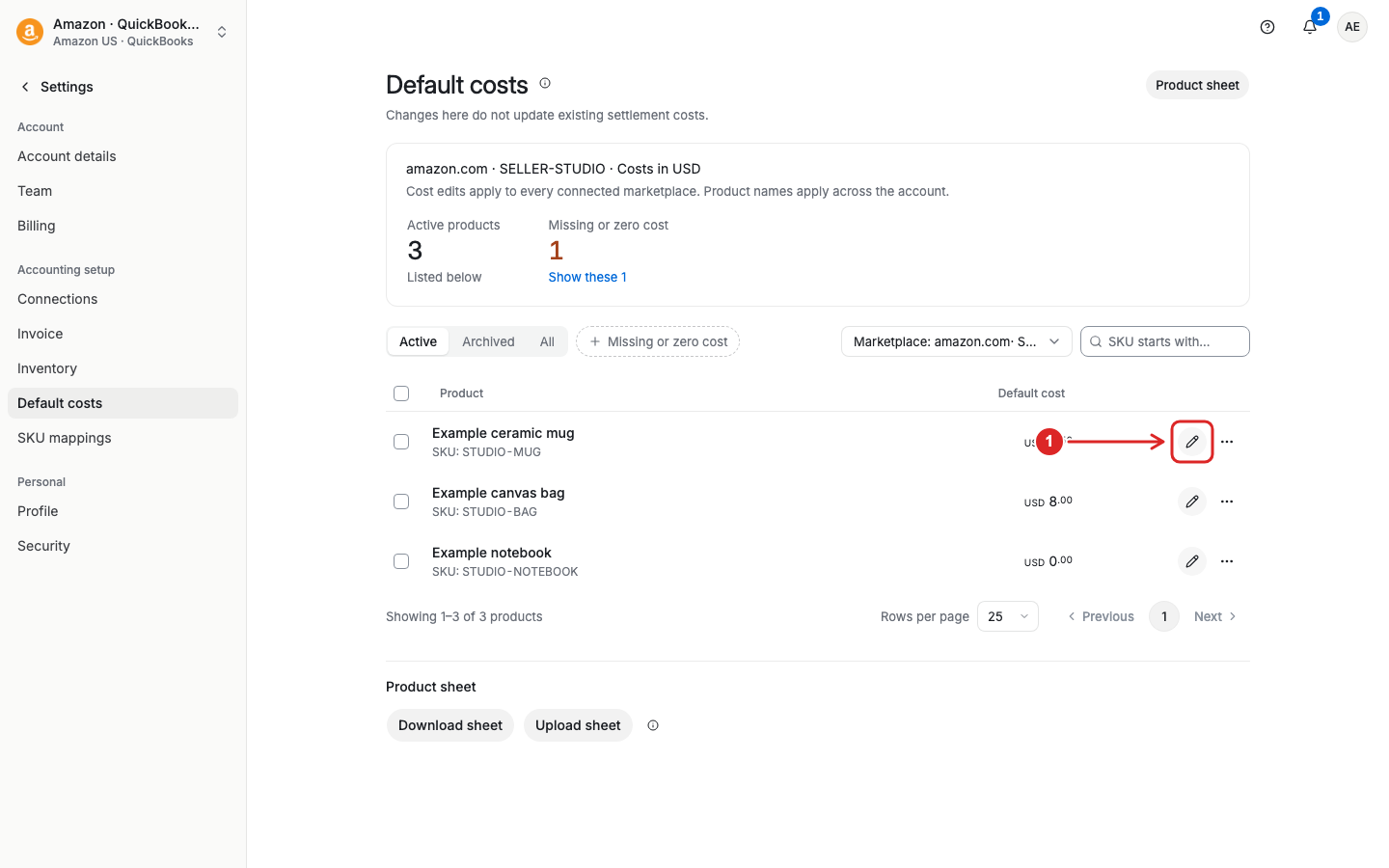This screenshot has height=868, width=1389.
Task: Open the help question mark icon
Action: point(1267,27)
